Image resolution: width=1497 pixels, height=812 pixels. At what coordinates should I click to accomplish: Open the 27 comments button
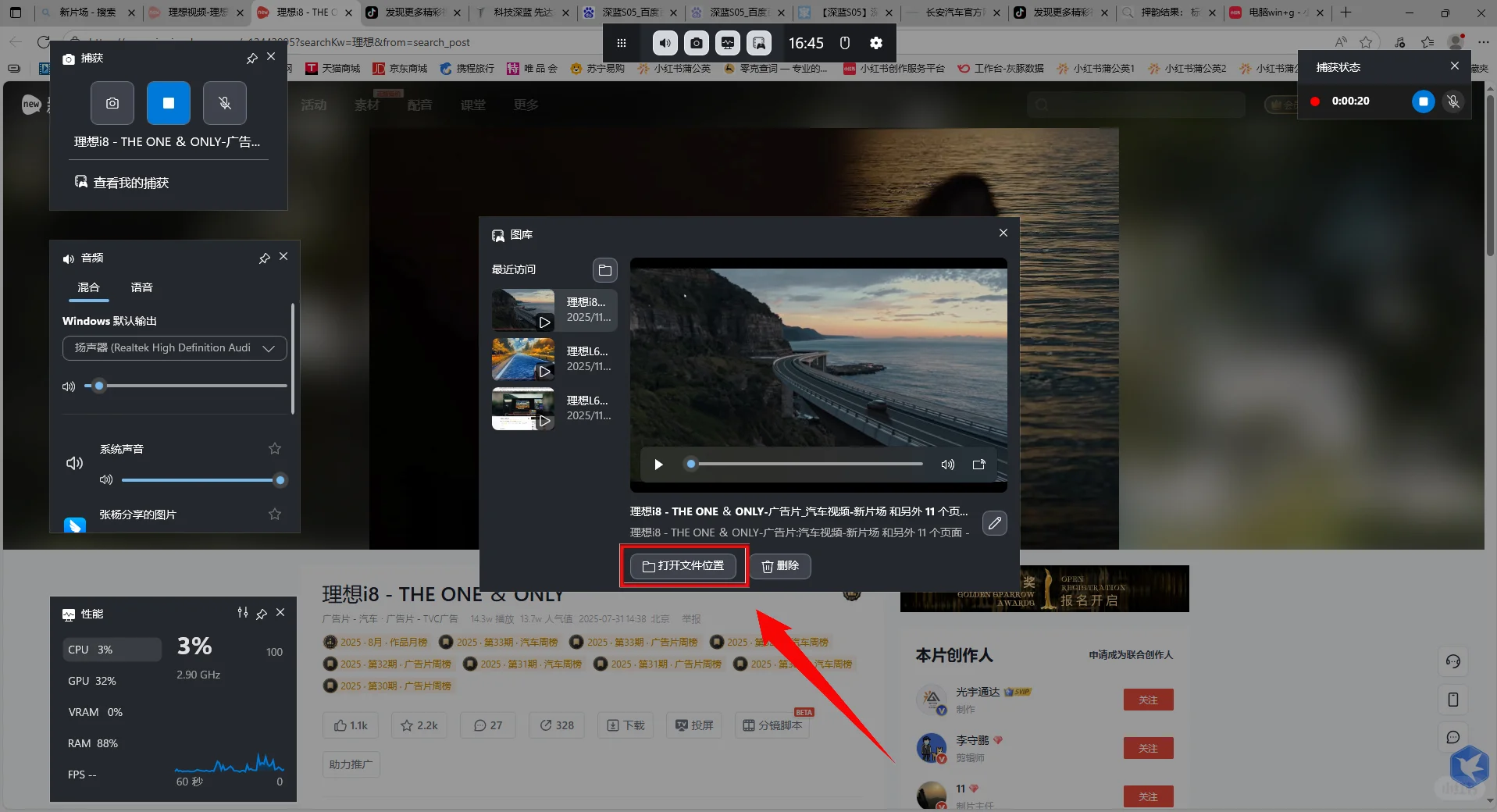(487, 725)
